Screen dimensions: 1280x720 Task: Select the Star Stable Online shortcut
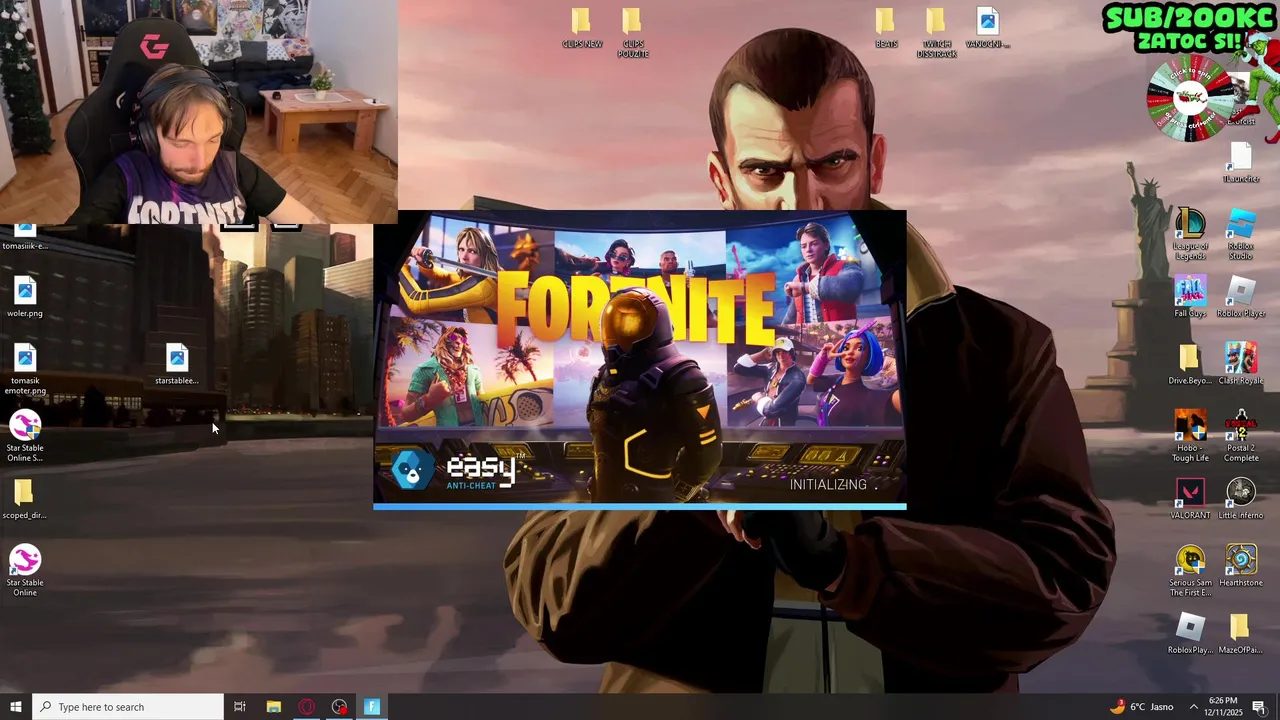[x=25, y=571]
